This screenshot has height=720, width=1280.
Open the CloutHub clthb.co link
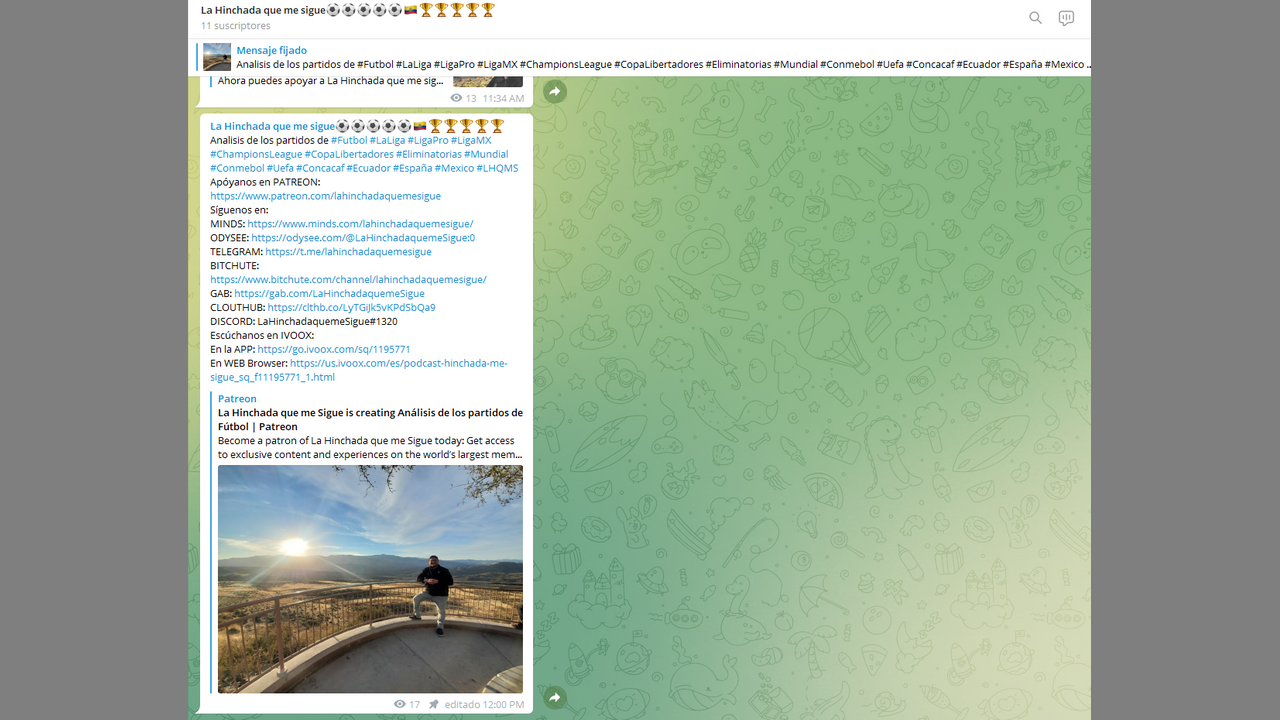click(351, 308)
